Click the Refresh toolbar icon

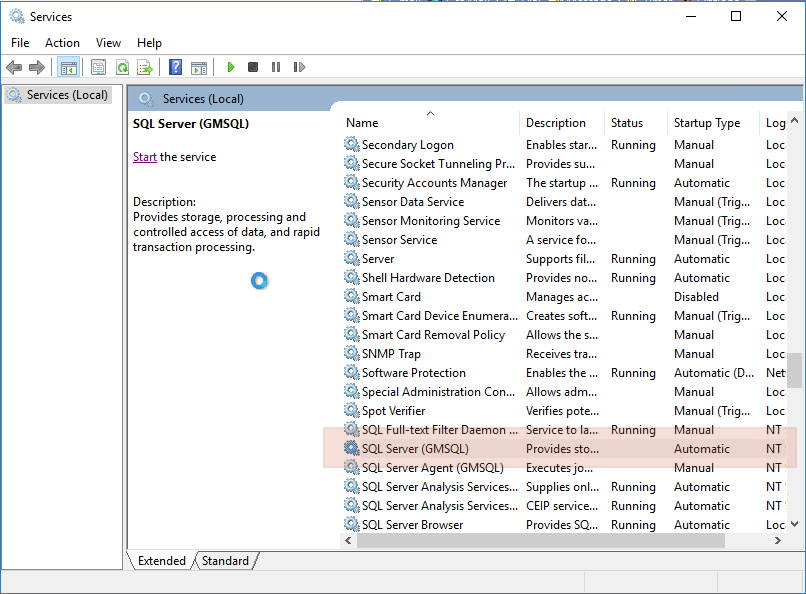point(122,67)
